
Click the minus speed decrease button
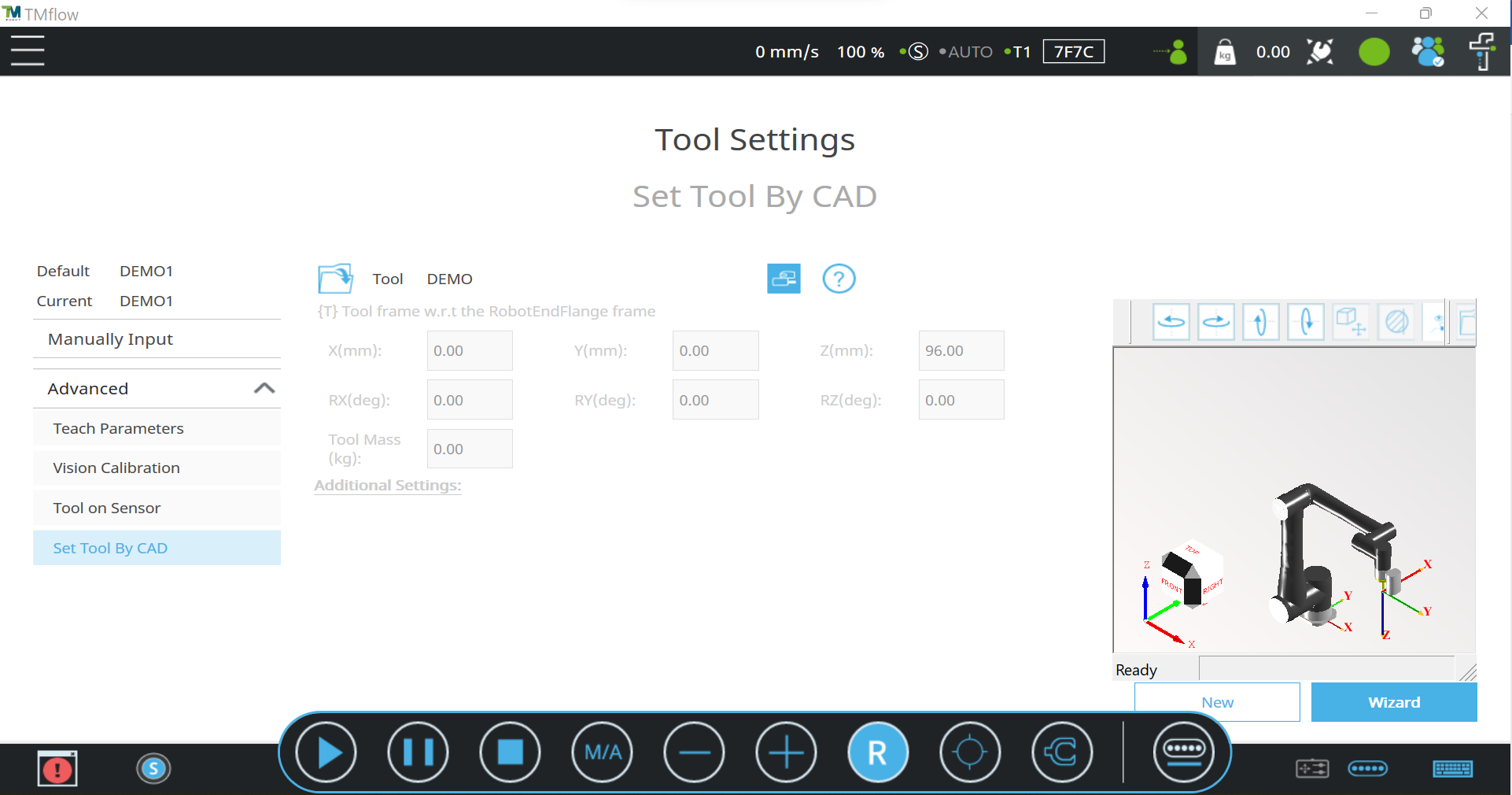tap(694, 752)
